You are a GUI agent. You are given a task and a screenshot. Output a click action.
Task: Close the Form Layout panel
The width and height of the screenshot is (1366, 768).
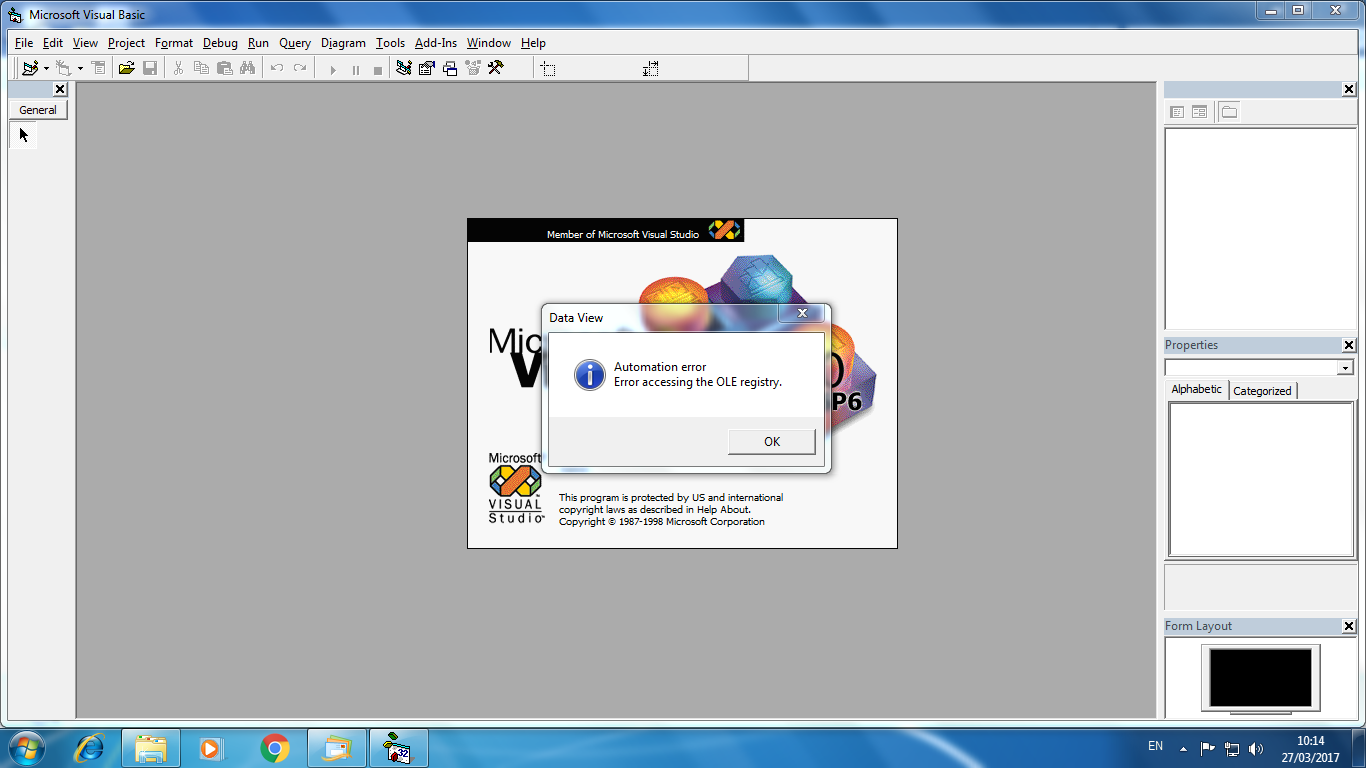pos(1349,626)
